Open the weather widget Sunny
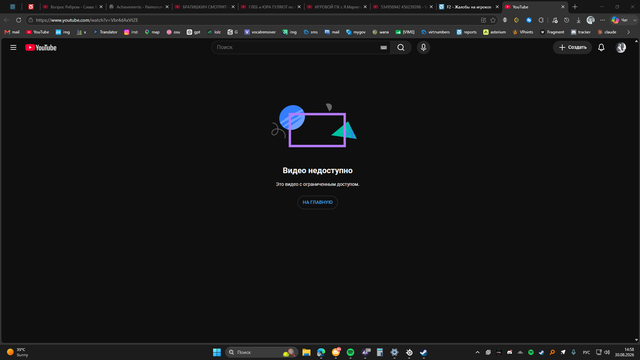 coord(18,352)
